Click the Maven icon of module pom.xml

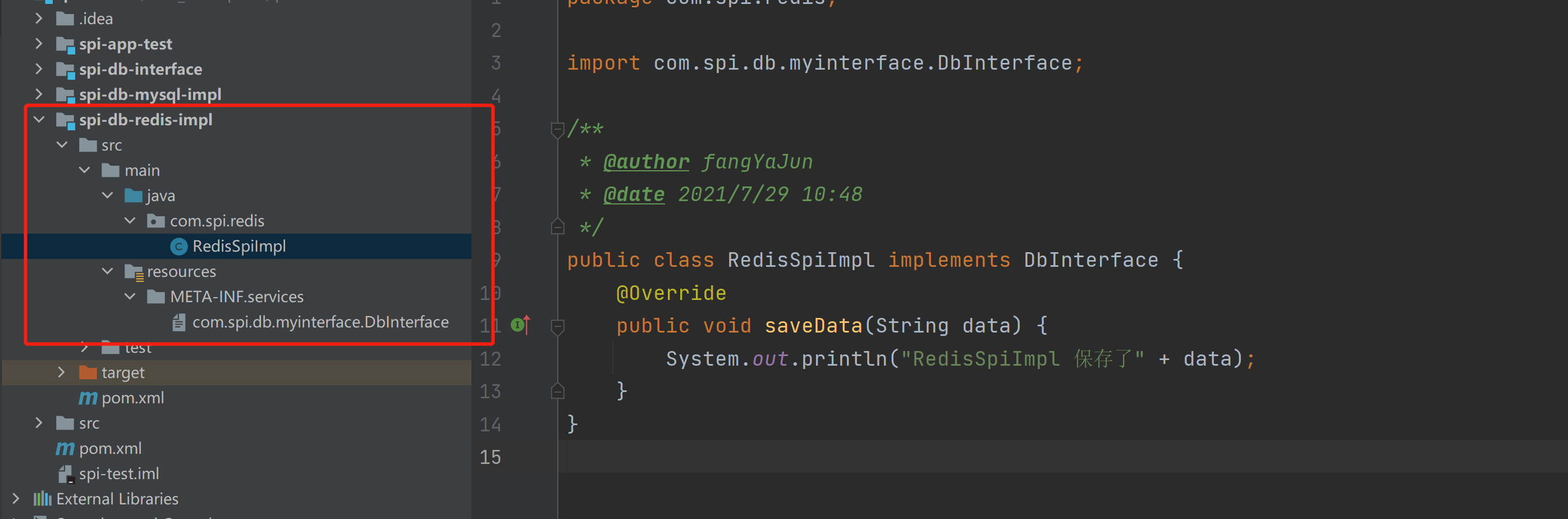88,398
